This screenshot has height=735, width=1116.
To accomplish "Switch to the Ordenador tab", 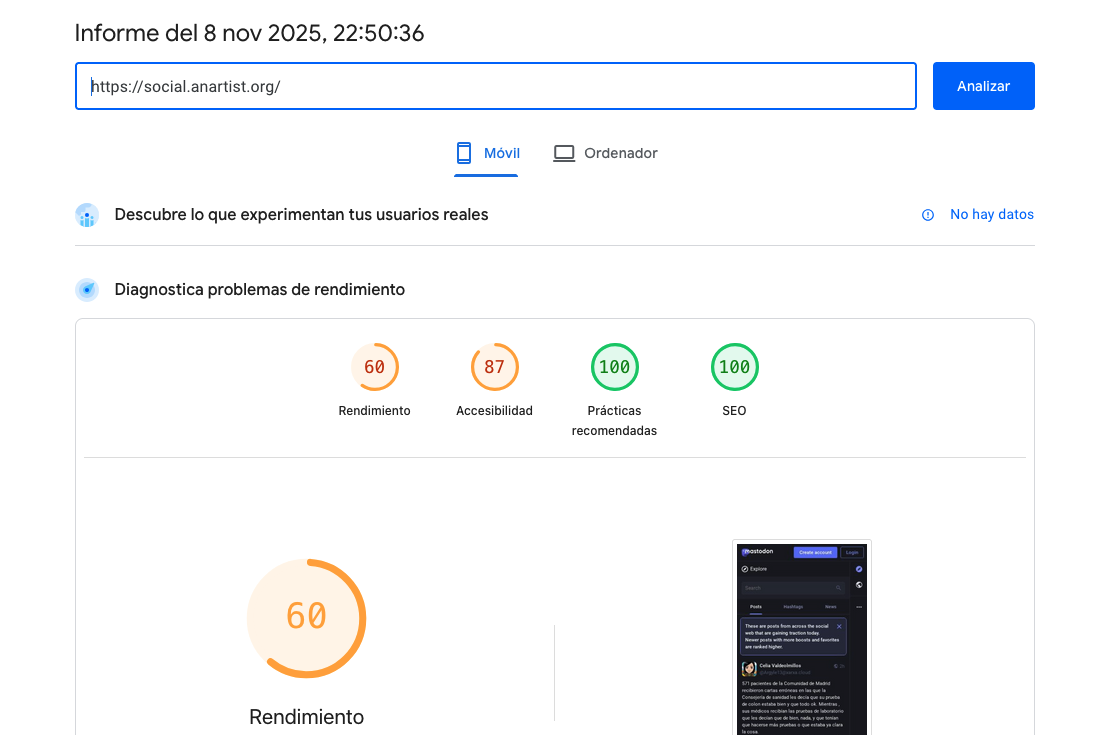I will click(x=606, y=153).
